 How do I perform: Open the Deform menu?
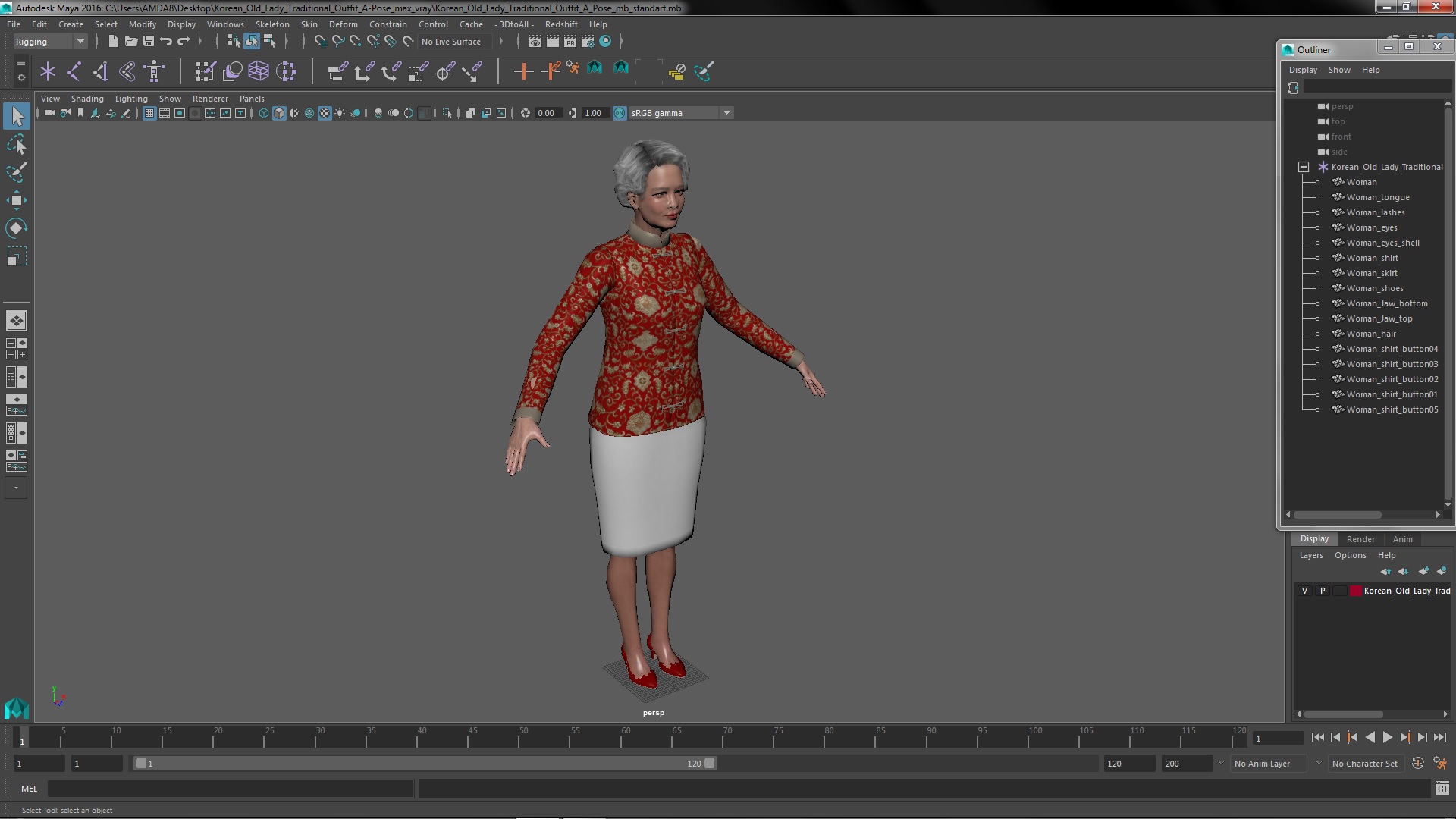[x=343, y=24]
